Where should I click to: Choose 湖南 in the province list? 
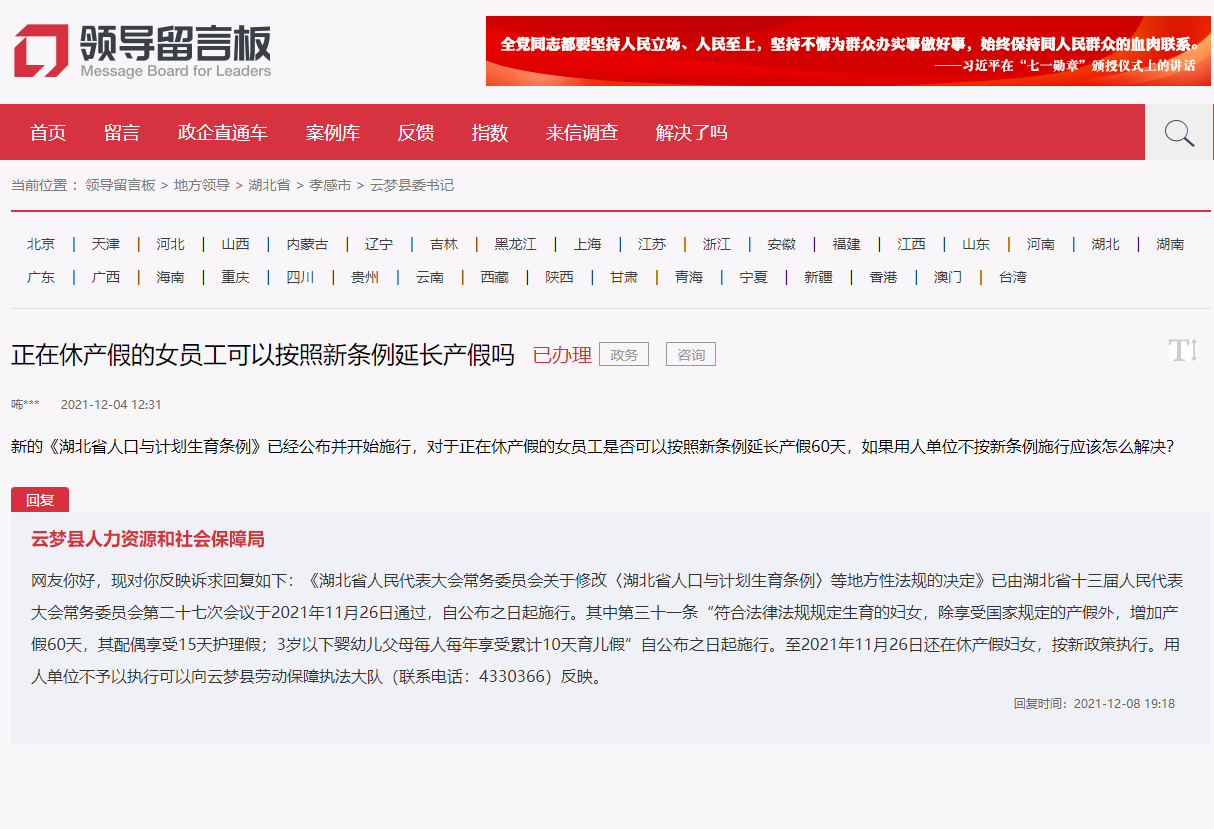tap(1170, 244)
